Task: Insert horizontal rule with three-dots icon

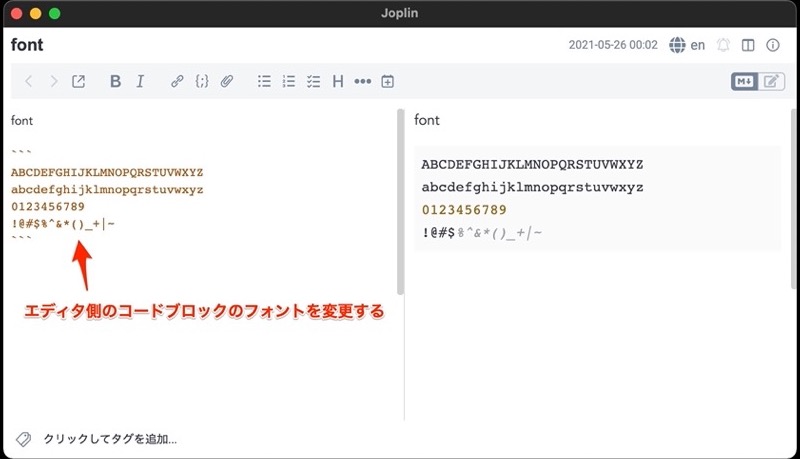Action: 363,81
